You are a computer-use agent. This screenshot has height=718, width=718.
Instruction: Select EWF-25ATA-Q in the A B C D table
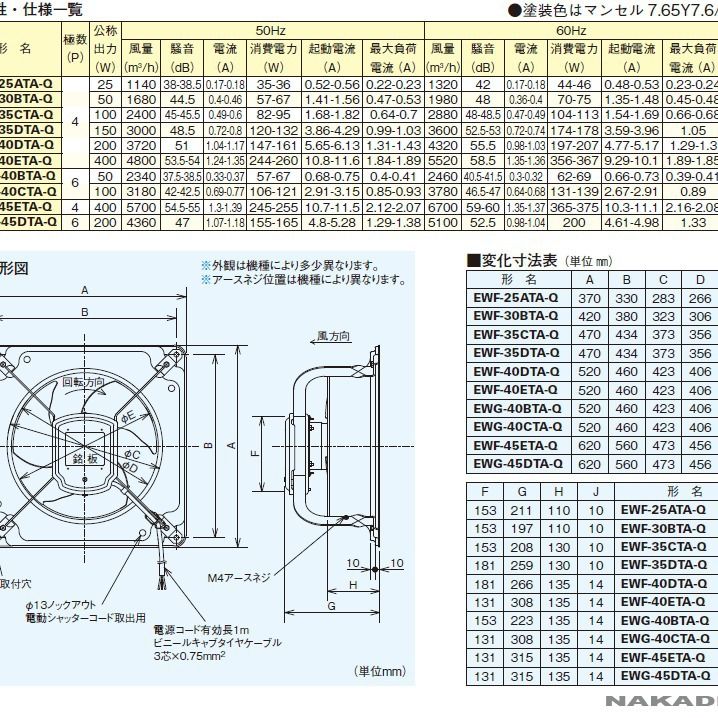click(518, 299)
